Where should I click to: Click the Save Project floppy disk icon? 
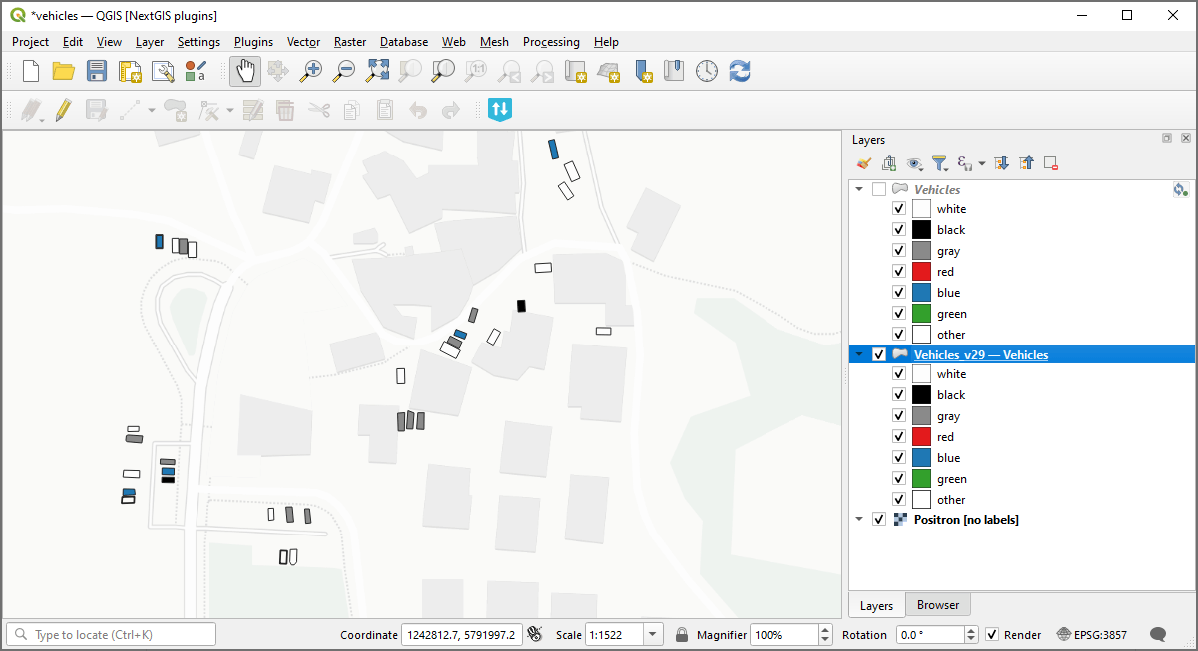[x=97, y=71]
